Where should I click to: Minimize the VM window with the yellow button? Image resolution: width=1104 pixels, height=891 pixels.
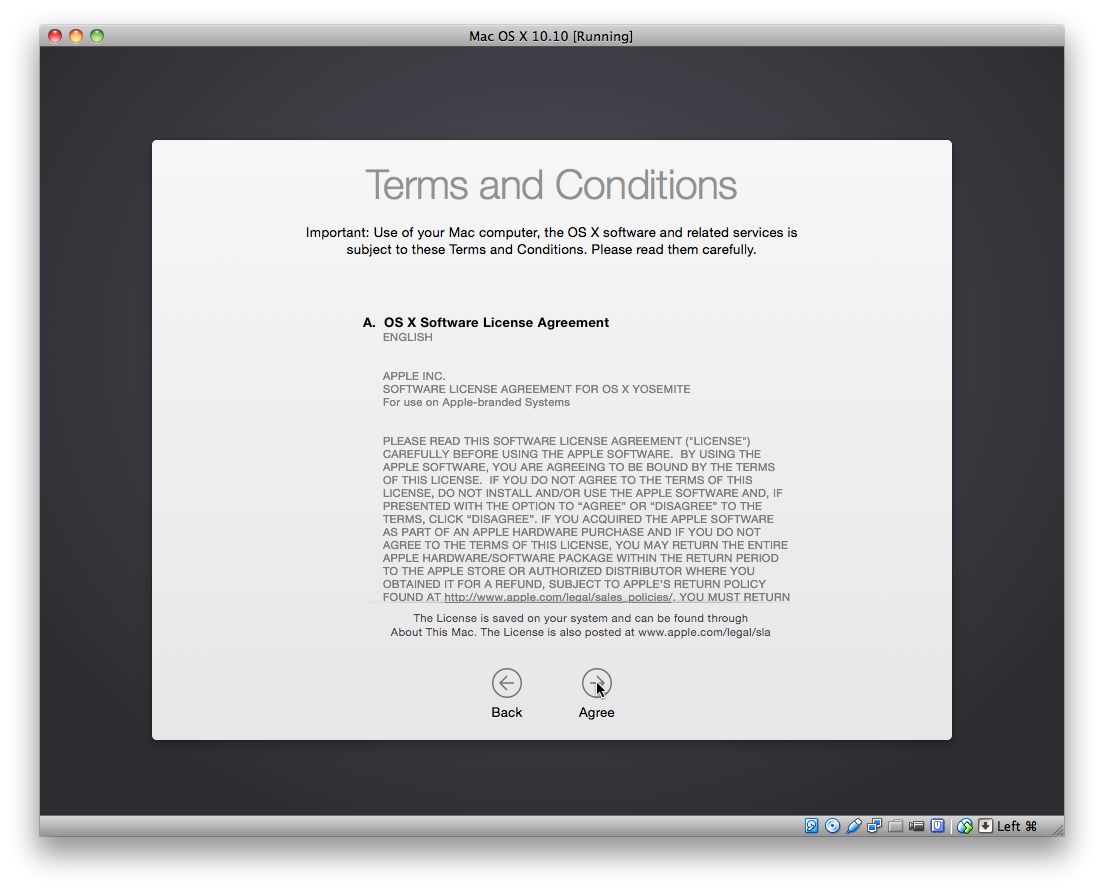(x=76, y=36)
